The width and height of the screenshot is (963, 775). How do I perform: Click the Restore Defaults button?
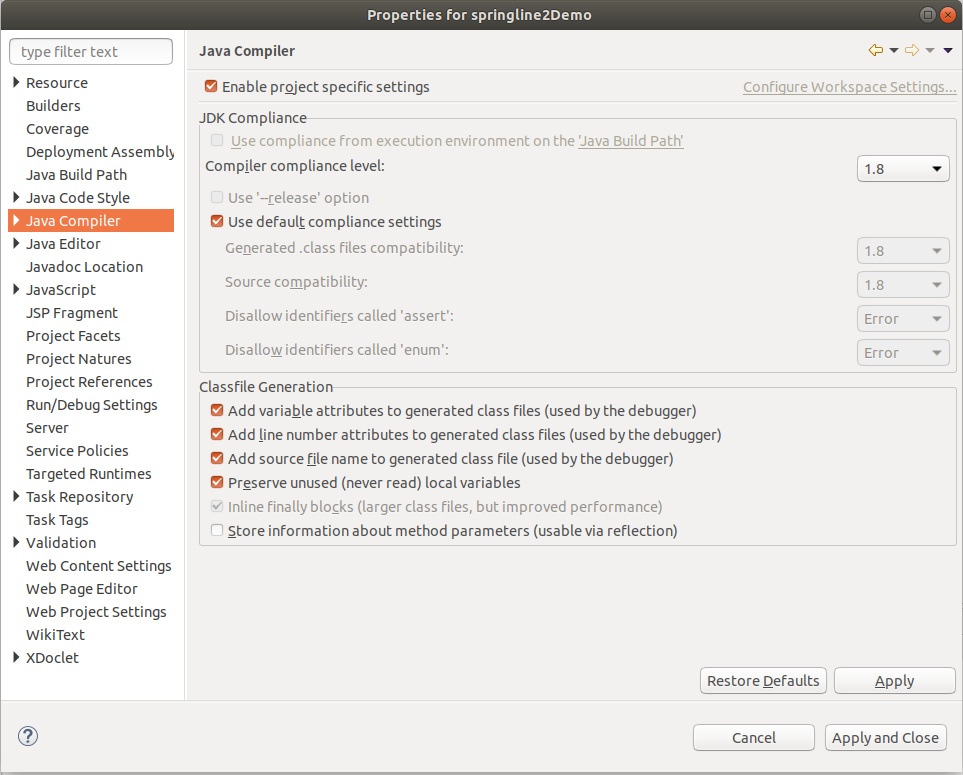(x=763, y=681)
